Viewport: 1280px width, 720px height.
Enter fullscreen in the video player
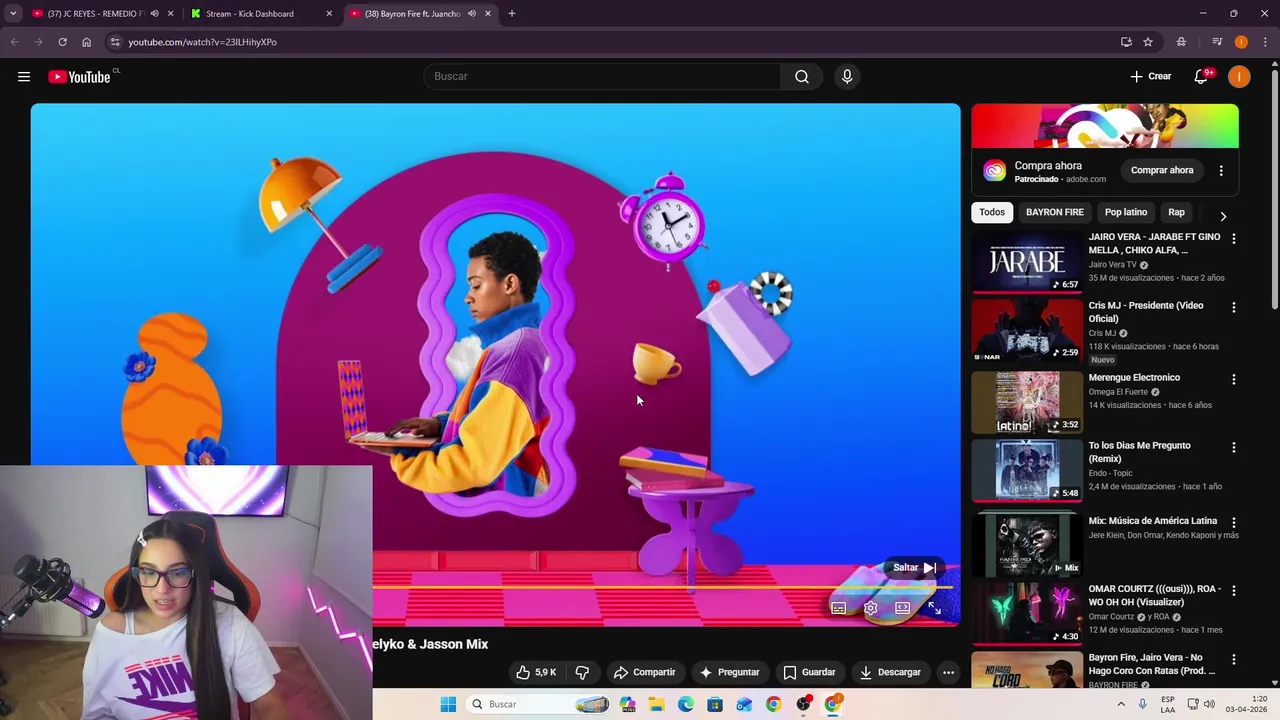[x=934, y=608]
